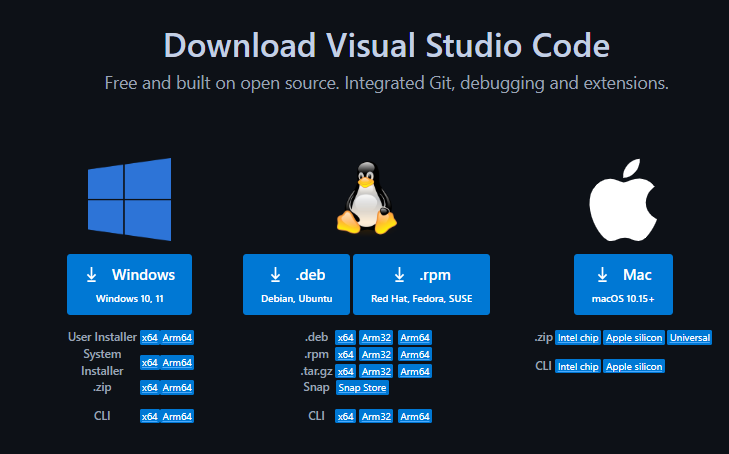Select Linux .rpm Arm64 link
The image size is (729, 454).
[415, 355]
